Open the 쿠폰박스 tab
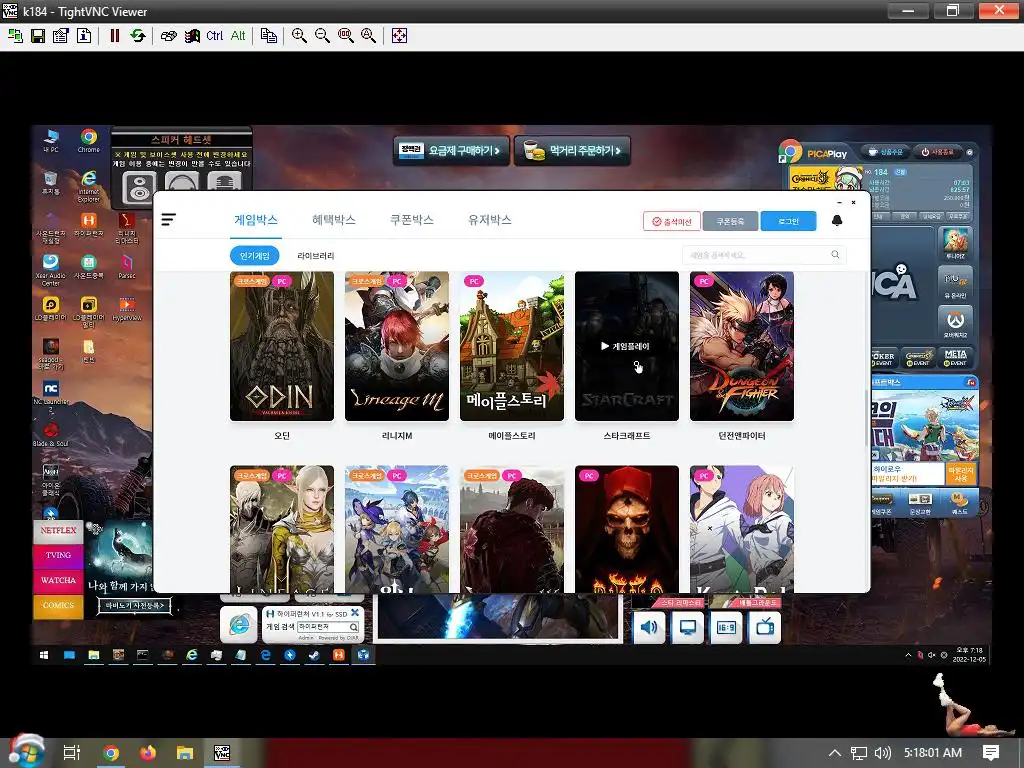1024x768 pixels. (411, 220)
